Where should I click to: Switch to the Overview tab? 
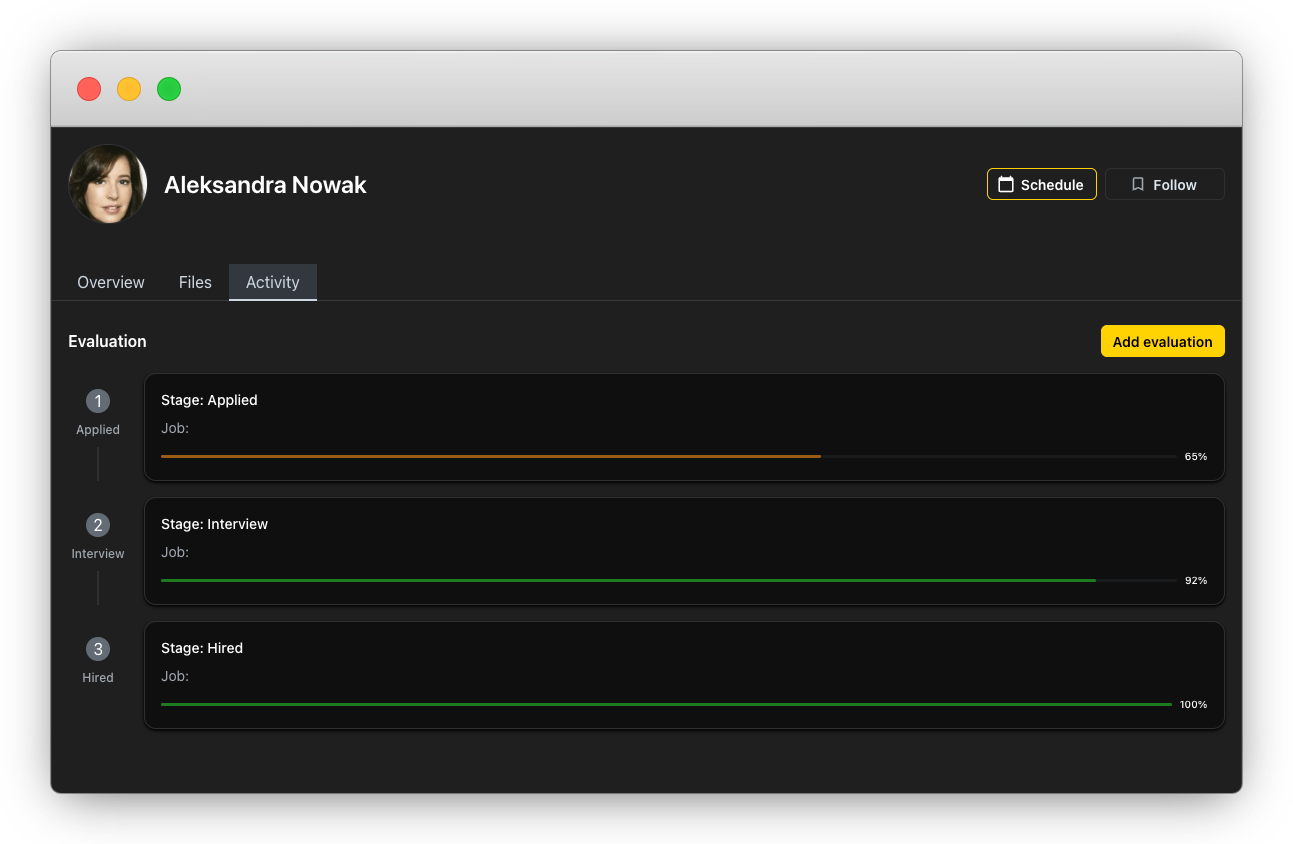click(111, 282)
